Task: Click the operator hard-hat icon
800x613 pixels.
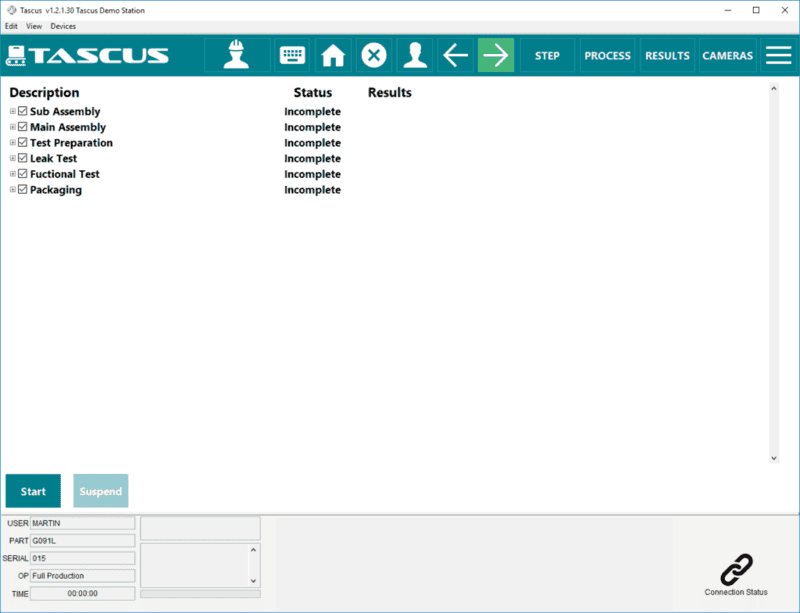Action: point(237,55)
